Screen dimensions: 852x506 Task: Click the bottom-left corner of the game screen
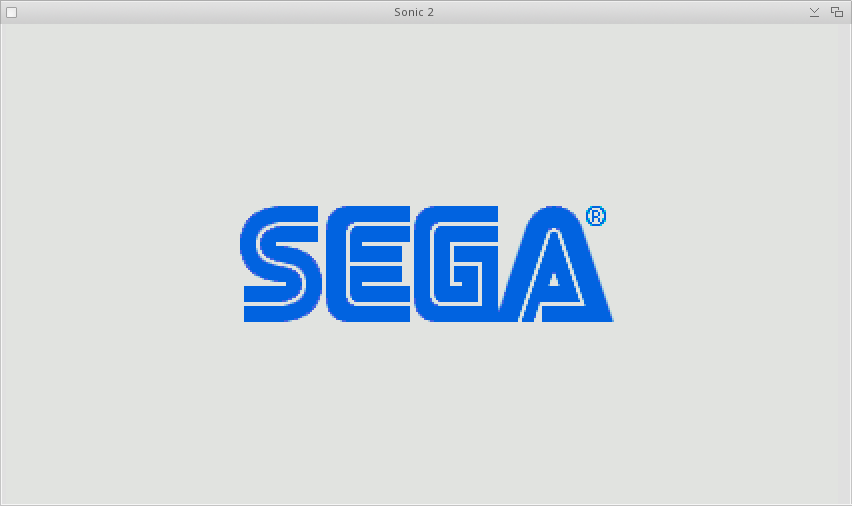pyautogui.click(x=4, y=501)
